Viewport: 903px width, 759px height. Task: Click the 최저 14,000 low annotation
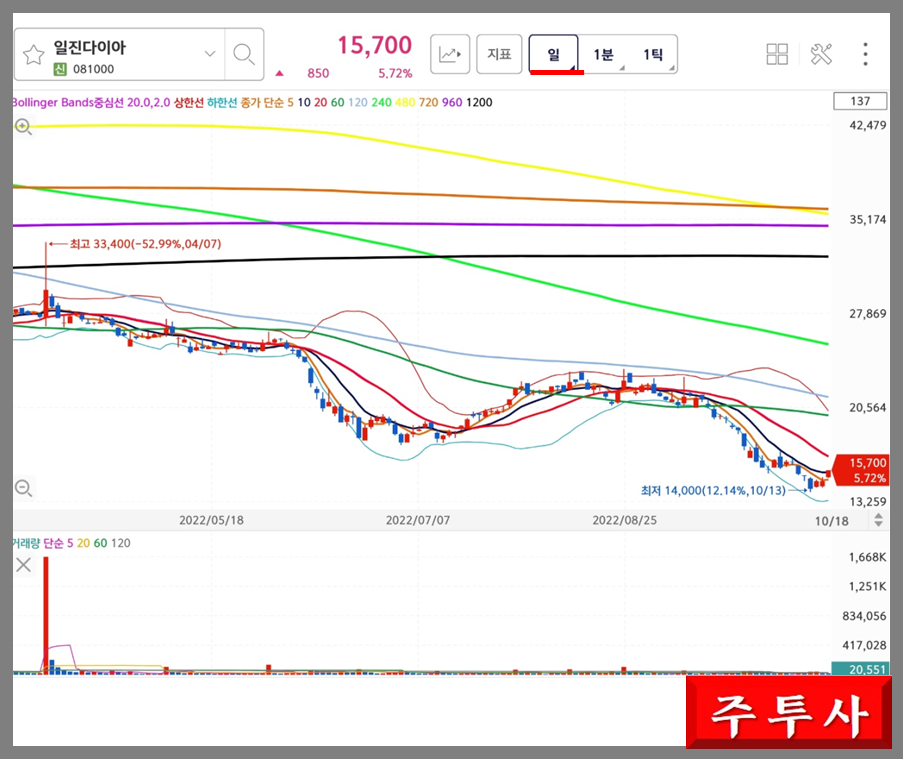(x=713, y=491)
